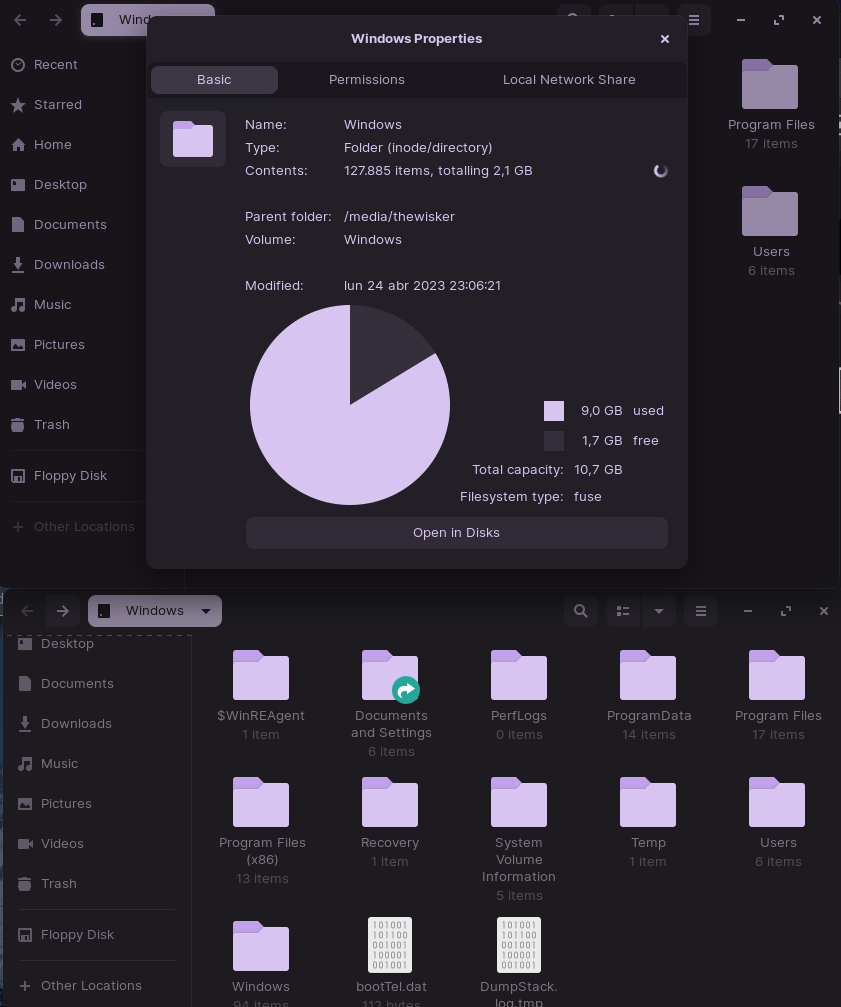The image size is (841, 1007).
Task: Open Documents in lower window sidebar
Action: coord(65,684)
